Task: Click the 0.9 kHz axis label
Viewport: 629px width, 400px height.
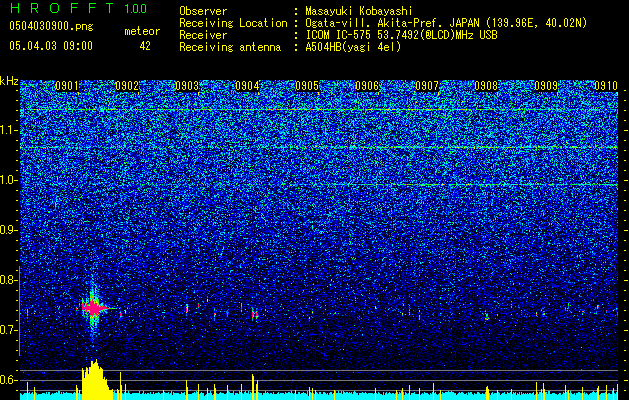Action: [9, 230]
